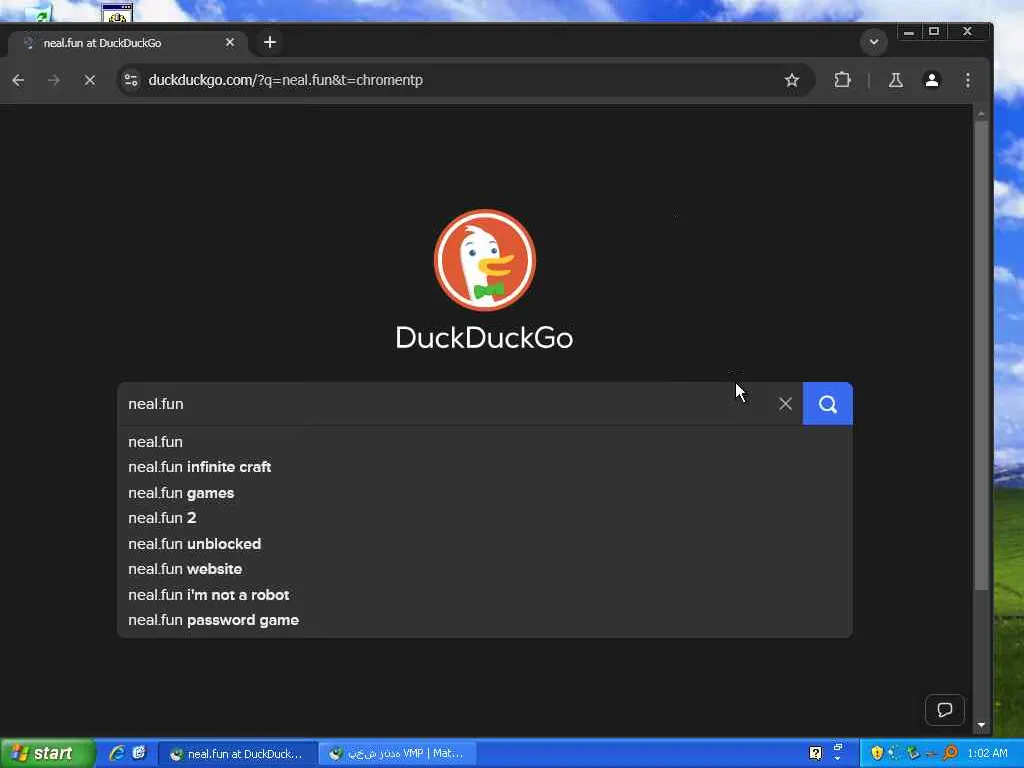Viewport: 1024px width, 768px height.
Task: Open Chrome three-dot menu
Action: pos(968,80)
